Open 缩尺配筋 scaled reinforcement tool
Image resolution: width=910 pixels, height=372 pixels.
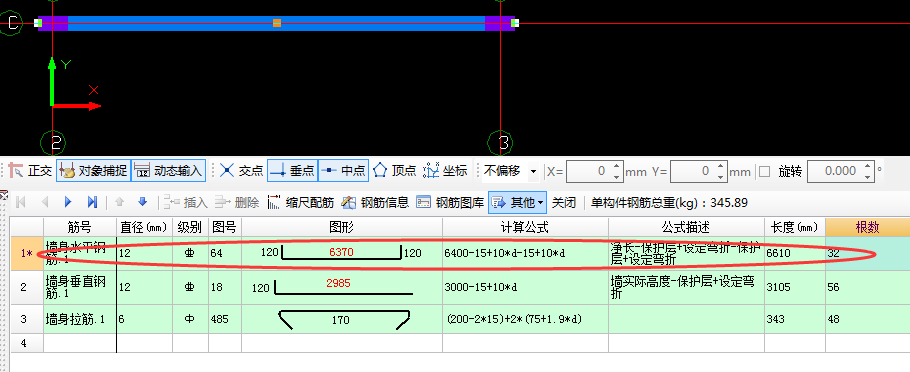coord(301,202)
